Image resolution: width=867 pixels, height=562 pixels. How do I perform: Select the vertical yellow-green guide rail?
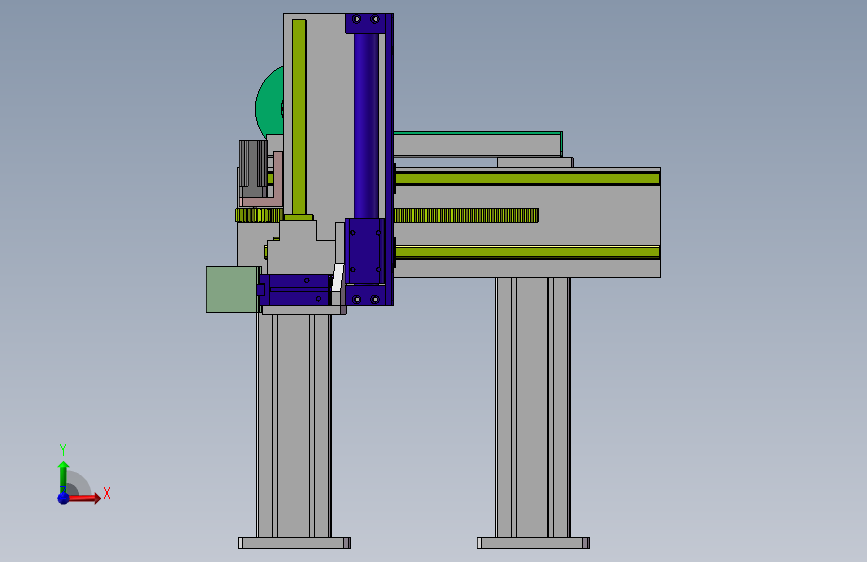coord(299,117)
